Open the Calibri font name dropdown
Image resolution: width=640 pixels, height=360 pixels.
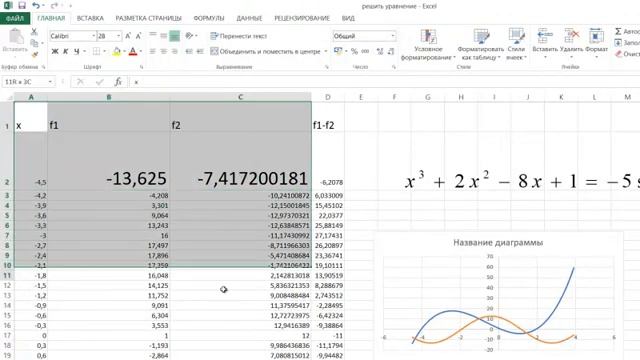93,36
